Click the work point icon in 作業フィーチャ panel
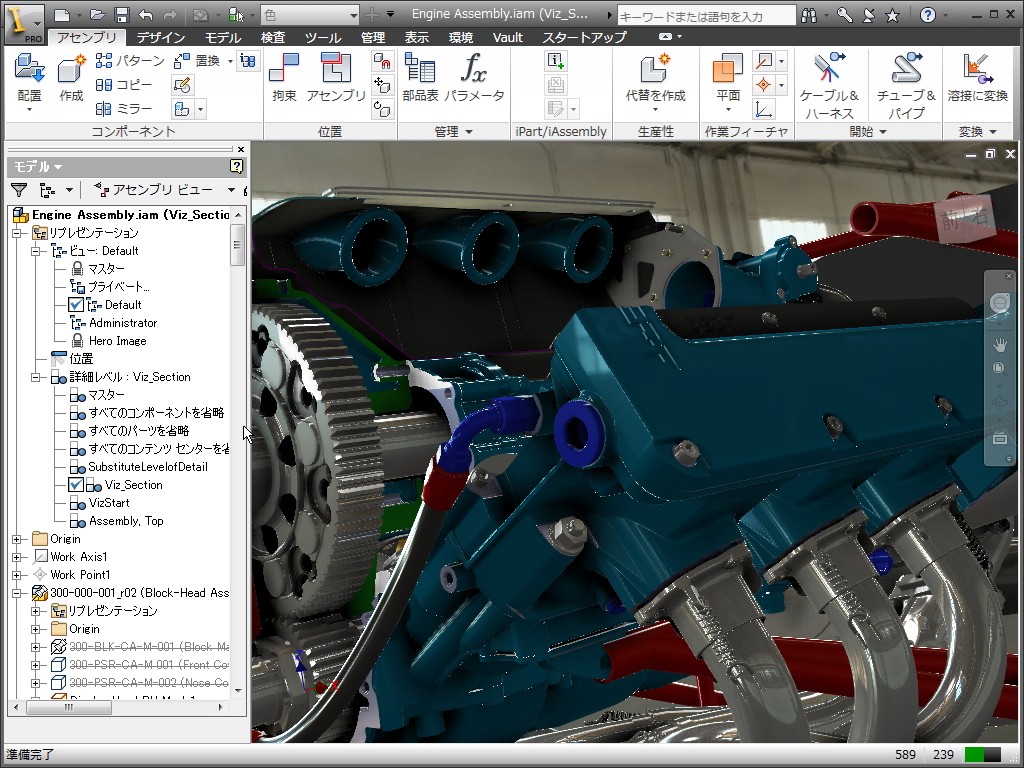 (x=763, y=85)
